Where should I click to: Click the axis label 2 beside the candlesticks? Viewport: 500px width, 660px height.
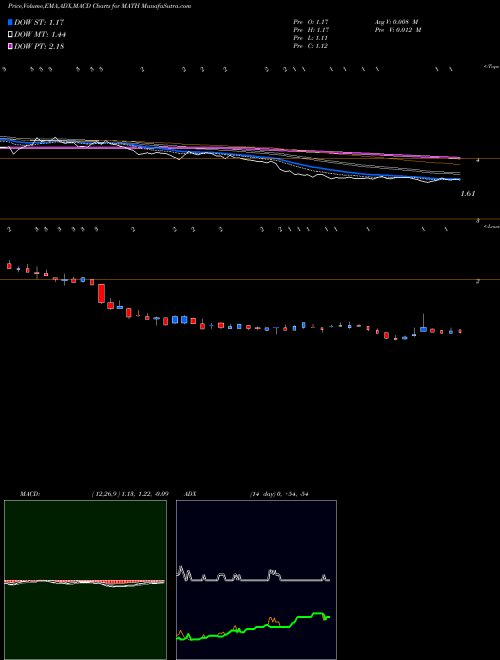pyautogui.click(x=477, y=281)
